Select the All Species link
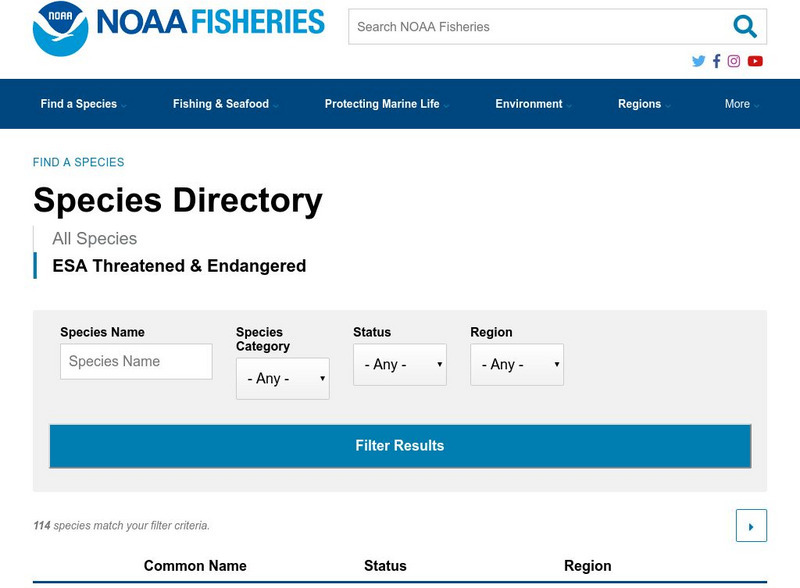This screenshot has width=800, height=588. tap(95, 239)
